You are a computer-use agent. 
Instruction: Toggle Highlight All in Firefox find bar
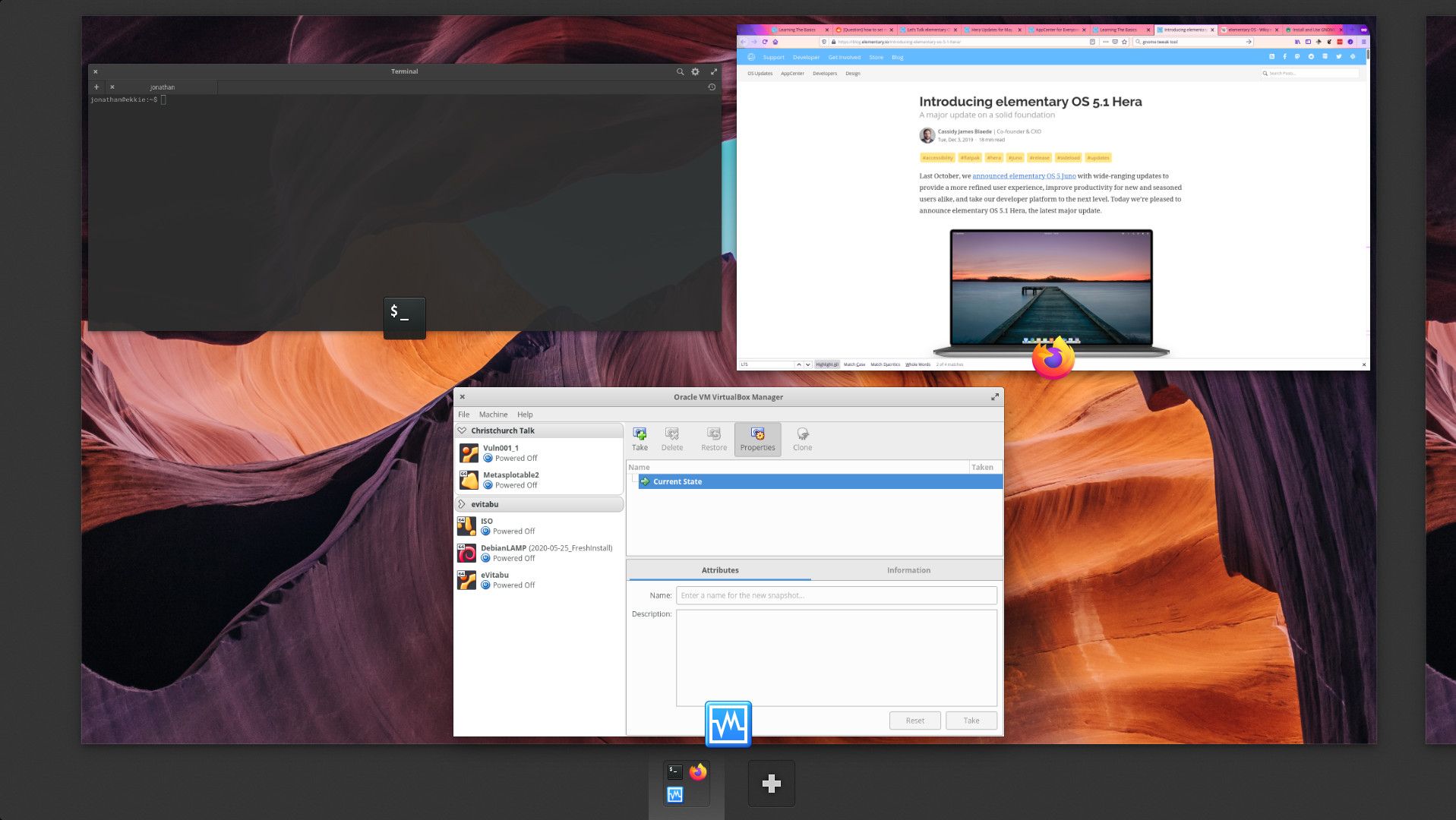[x=827, y=364]
